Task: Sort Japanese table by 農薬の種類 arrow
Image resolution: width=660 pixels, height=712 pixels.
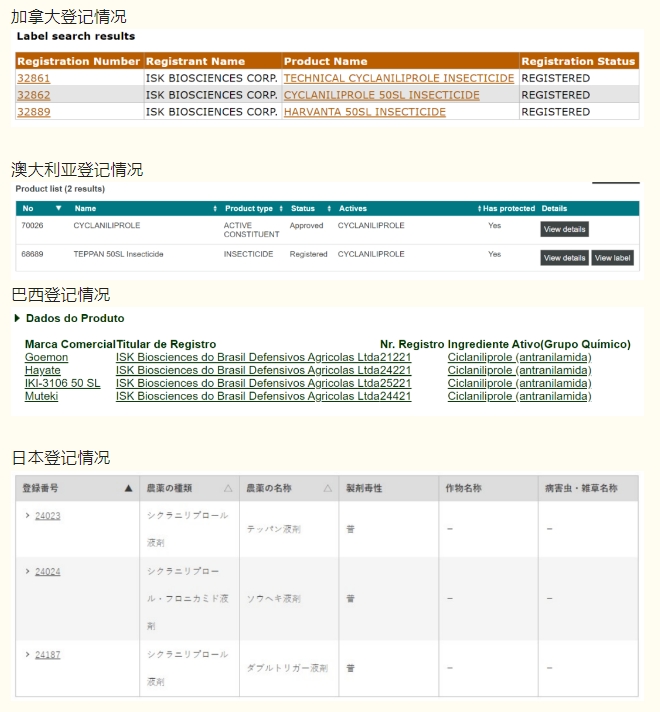Action: (x=228, y=488)
